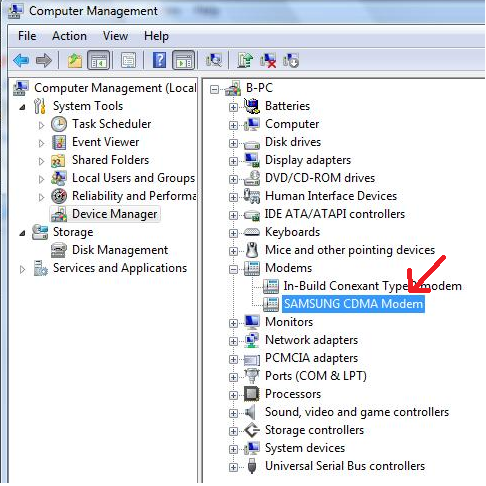This screenshot has height=486, width=486.
Task: Expand the Task Scheduler arrow
Action: point(41,125)
